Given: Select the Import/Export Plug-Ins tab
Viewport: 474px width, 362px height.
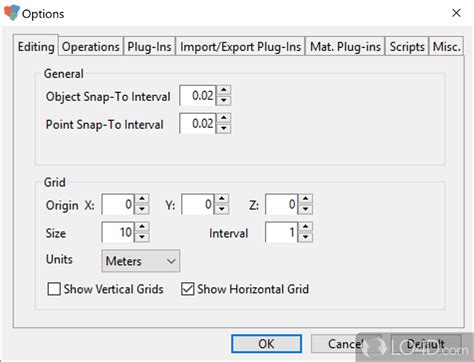Looking at the screenshot, I should click(240, 46).
